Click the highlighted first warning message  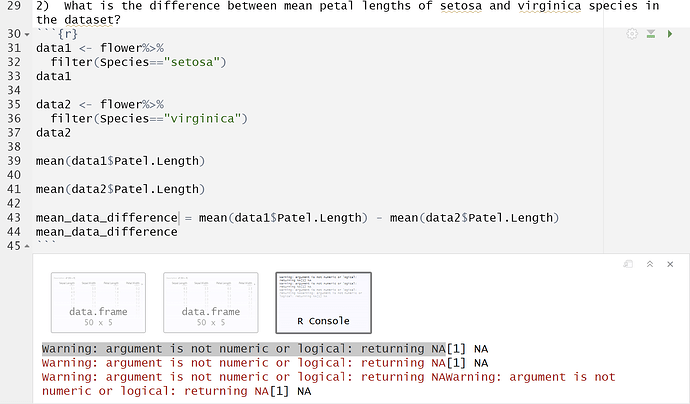point(244,349)
